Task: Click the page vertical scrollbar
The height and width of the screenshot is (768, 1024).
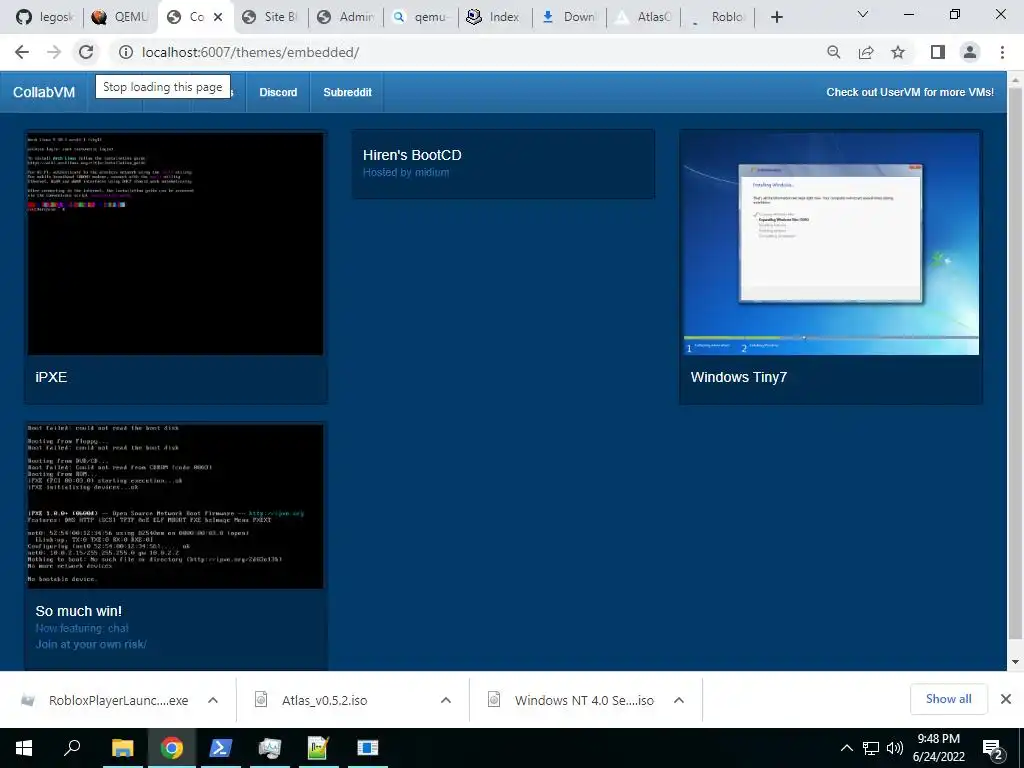Action: 1015,363
